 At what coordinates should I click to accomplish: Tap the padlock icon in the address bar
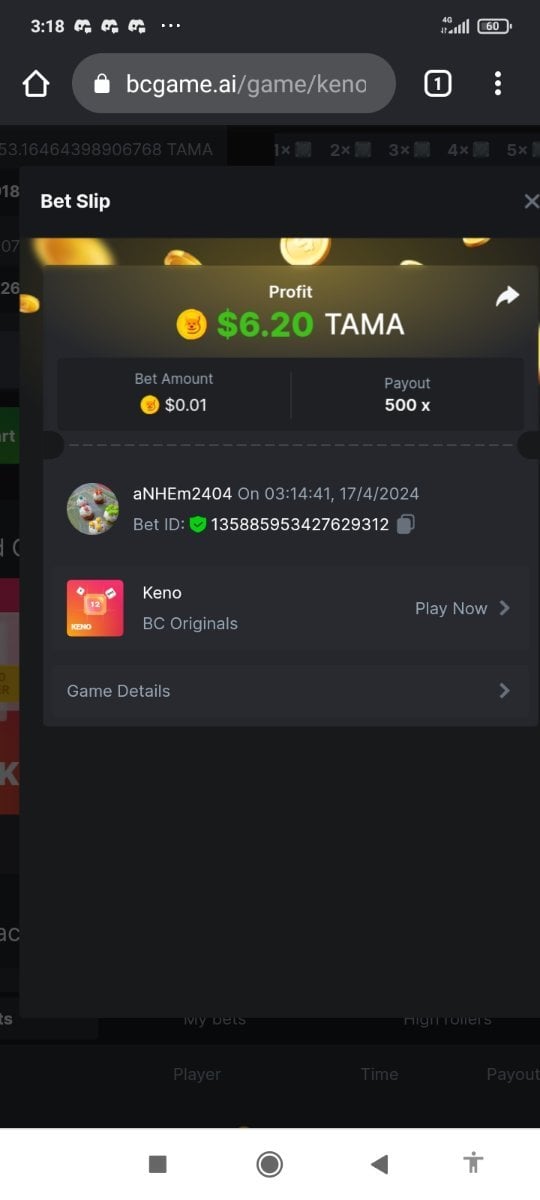(101, 84)
